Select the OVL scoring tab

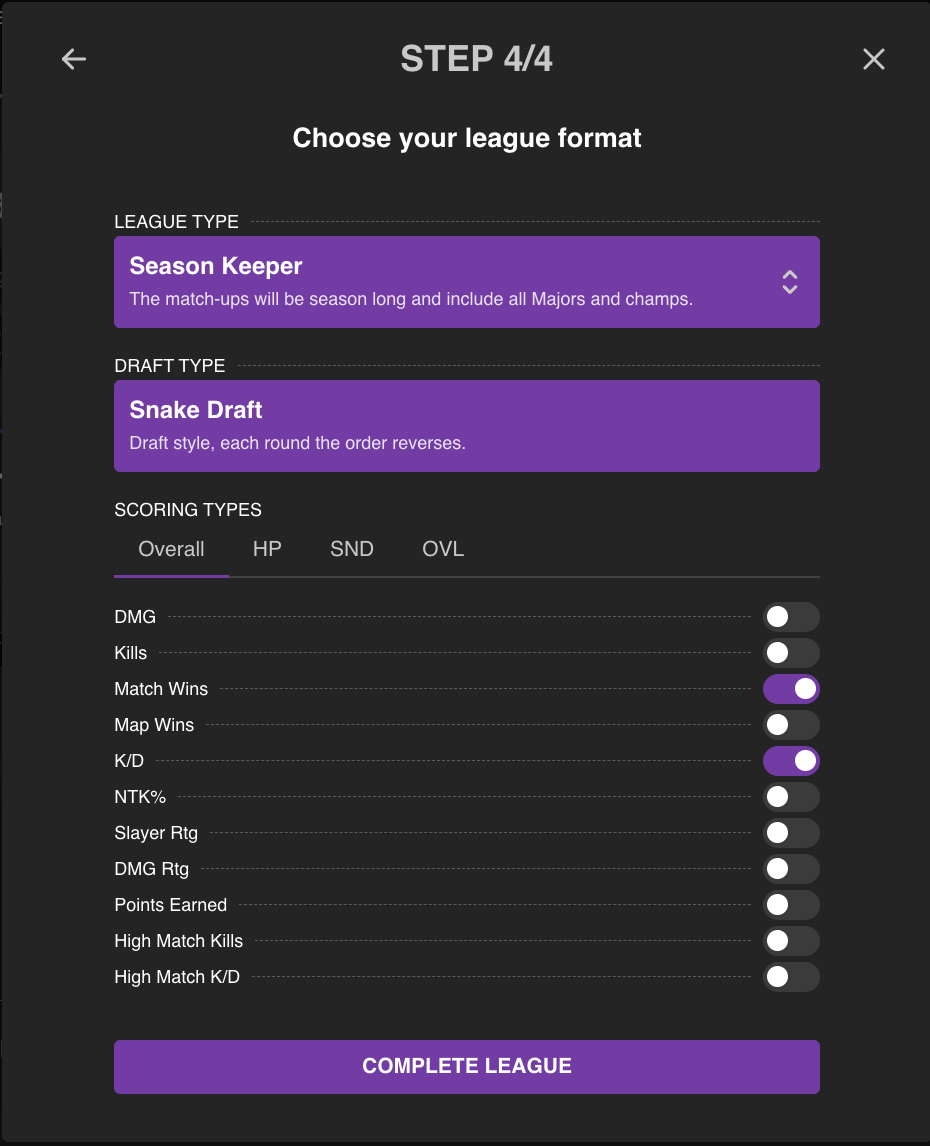point(443,549)
